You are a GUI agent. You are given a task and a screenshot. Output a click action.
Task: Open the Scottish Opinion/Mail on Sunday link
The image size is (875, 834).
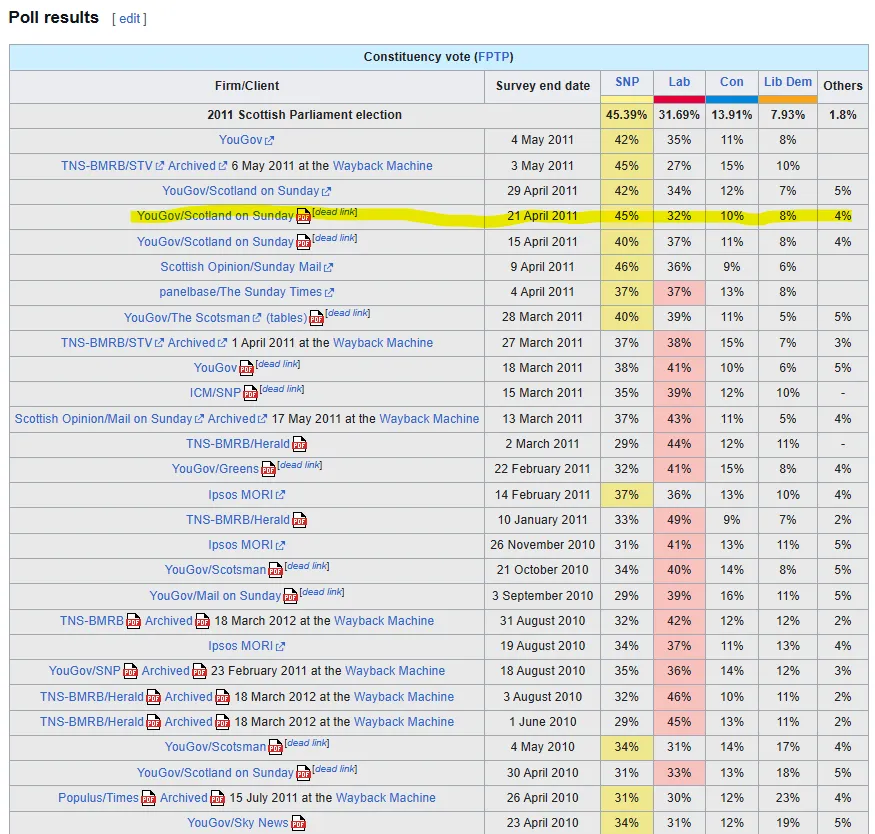(x=103, y=418)
